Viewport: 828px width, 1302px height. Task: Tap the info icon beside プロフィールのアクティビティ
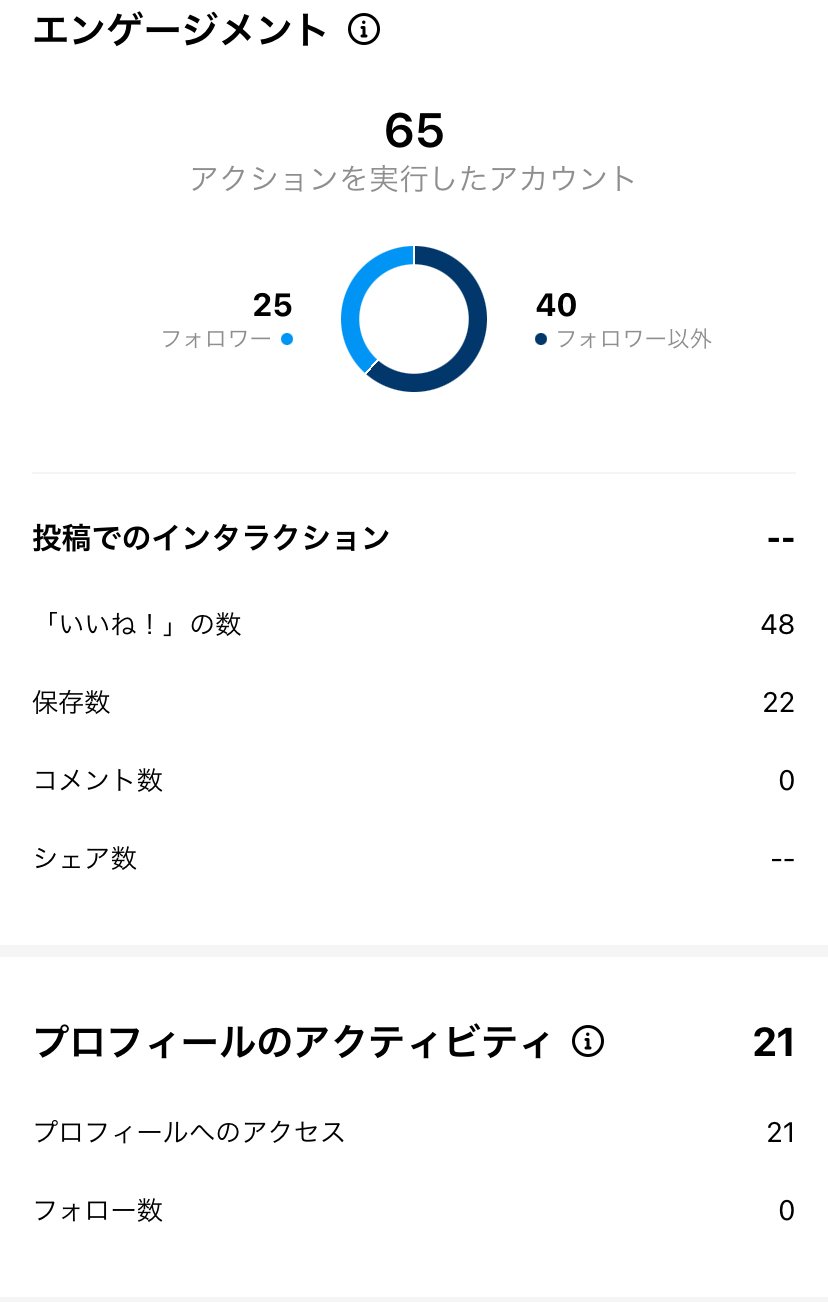pyautogui.click(x=588, y=1042)
